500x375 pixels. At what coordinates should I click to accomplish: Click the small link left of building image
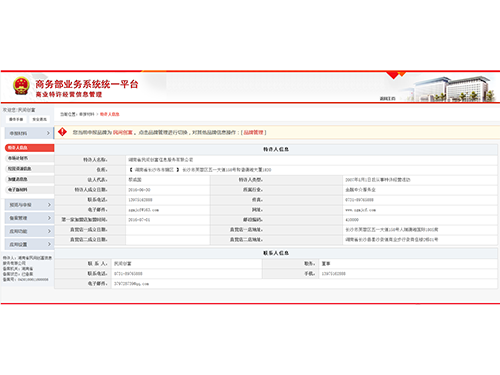387,99
